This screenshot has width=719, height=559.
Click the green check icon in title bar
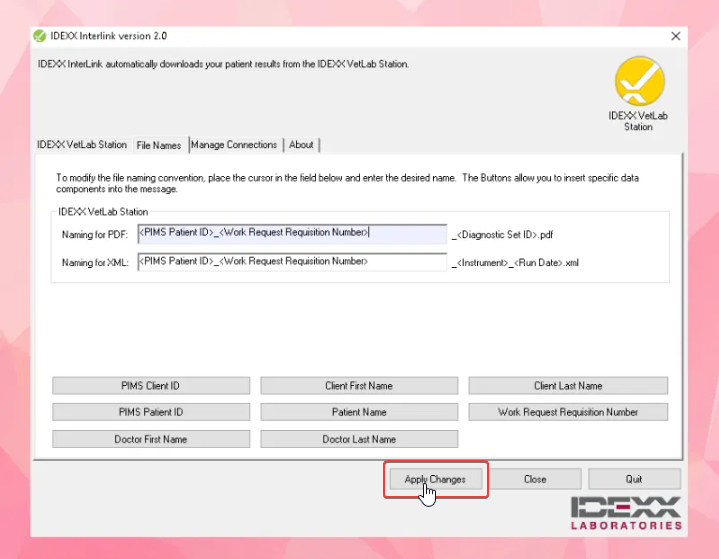point(40,36)
